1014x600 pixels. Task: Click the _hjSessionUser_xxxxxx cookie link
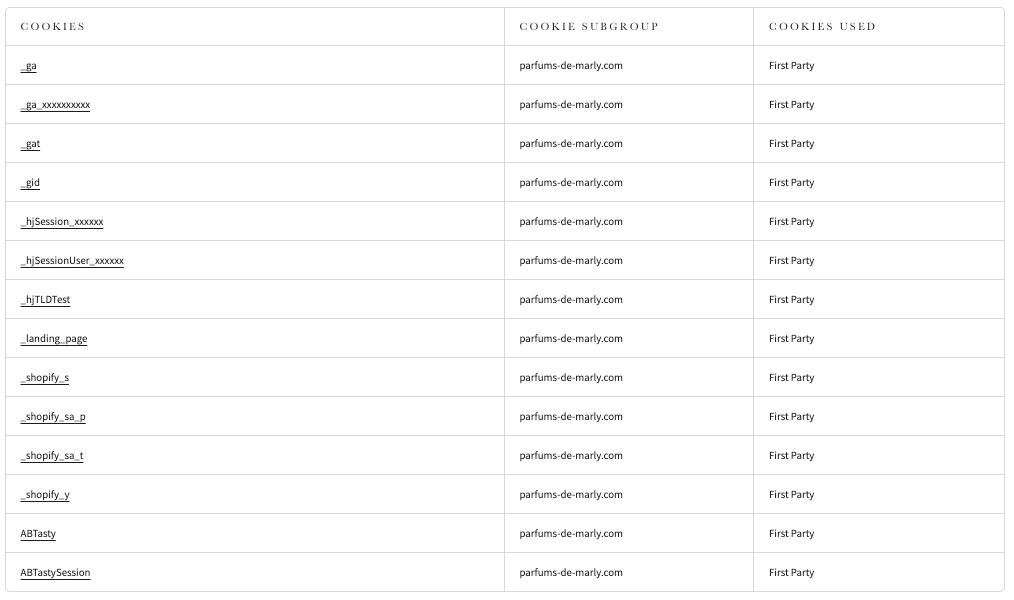(x=72, y=261)
